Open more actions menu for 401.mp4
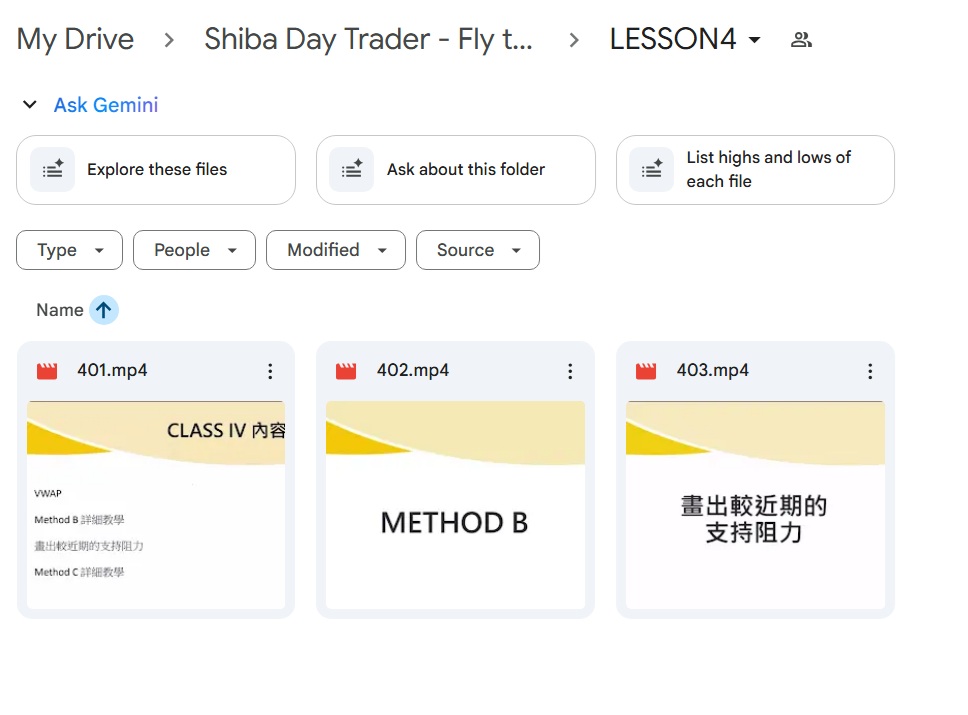968x715 pixels. click(x=270, y=371)
